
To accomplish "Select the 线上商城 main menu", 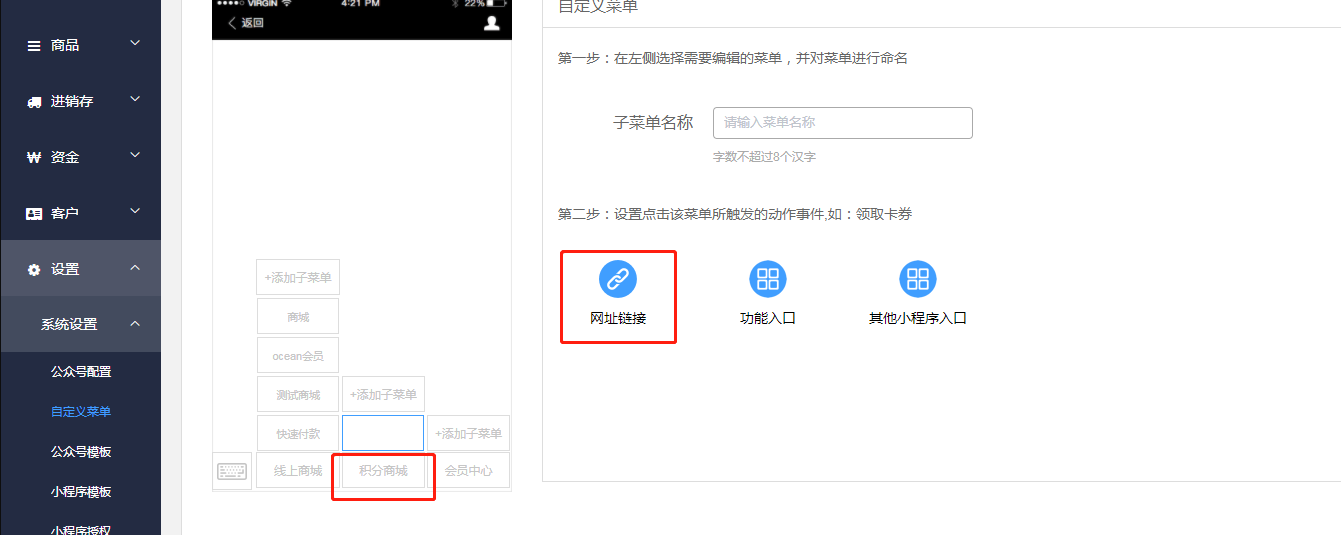I will (298, 470).
